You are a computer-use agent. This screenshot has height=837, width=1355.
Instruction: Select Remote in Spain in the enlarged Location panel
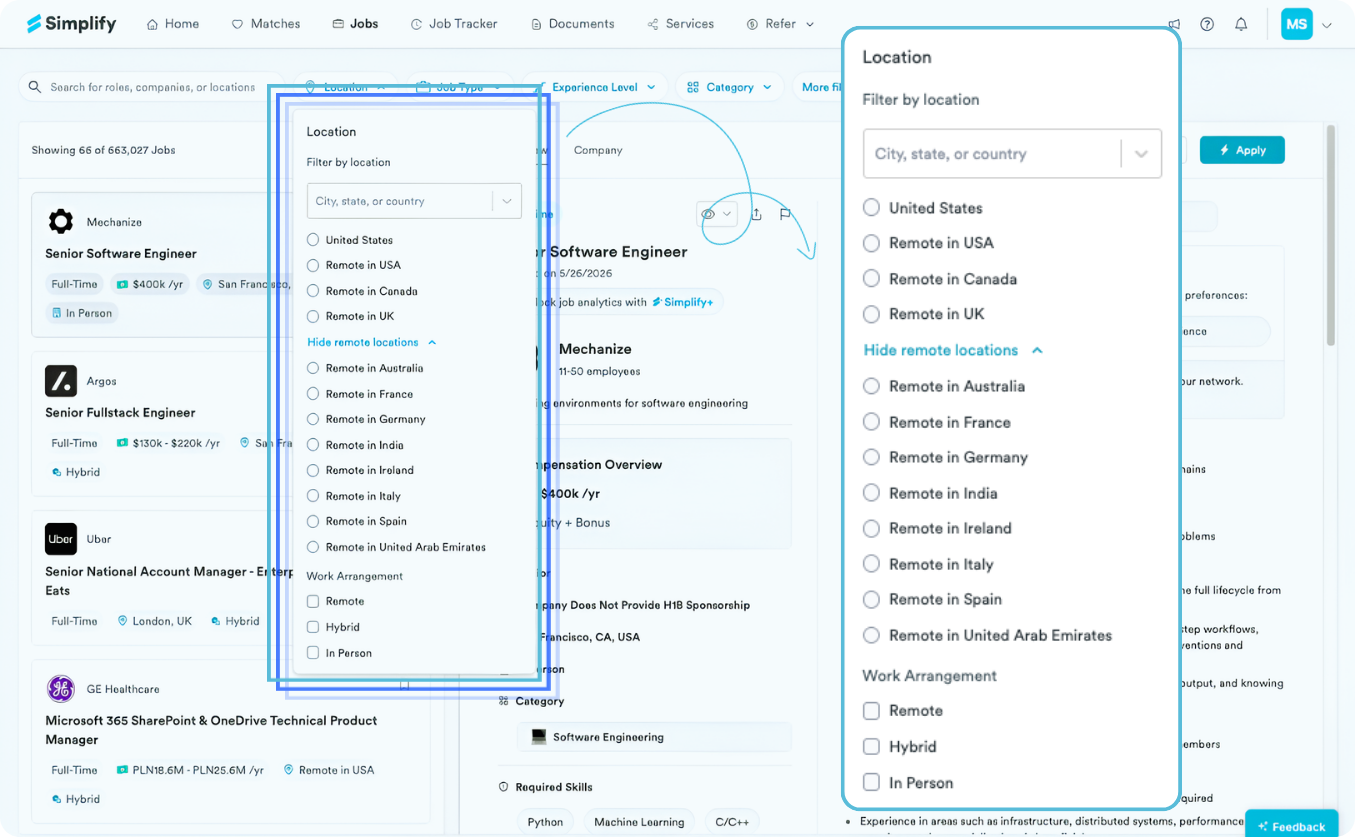(x=871, y=599)
